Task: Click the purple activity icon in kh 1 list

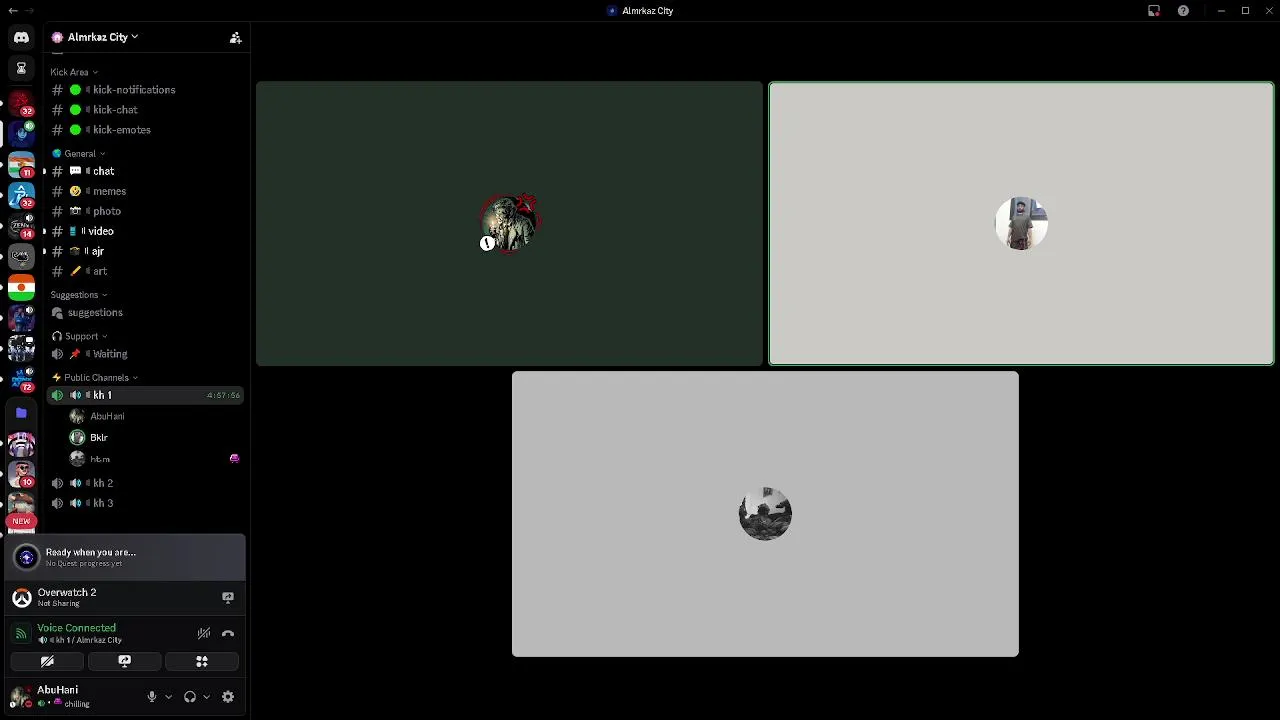Action: click(x=234, y=459)
